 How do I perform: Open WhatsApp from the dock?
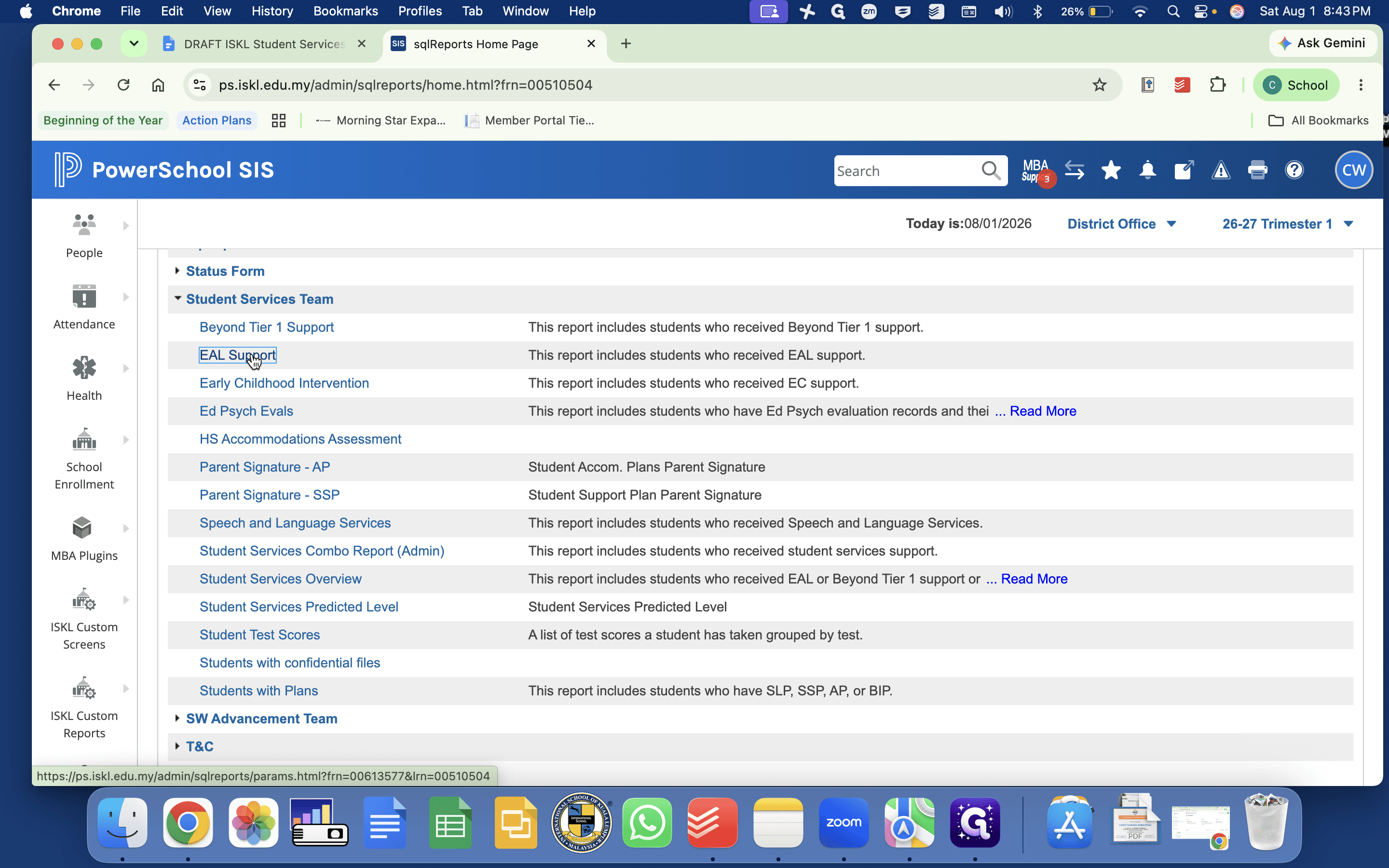click(647, 823)
